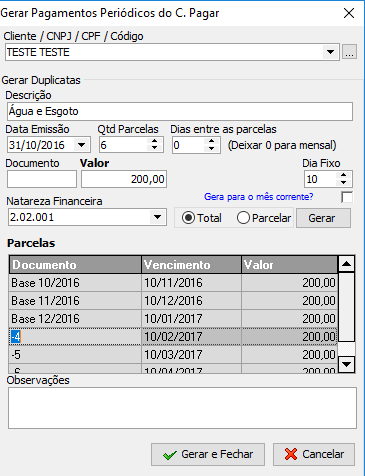Click the 10/01/2017 vencimento cell
The width and height of the screenshot is (365, 476).
pyautogui.click(x=191, y=319)
